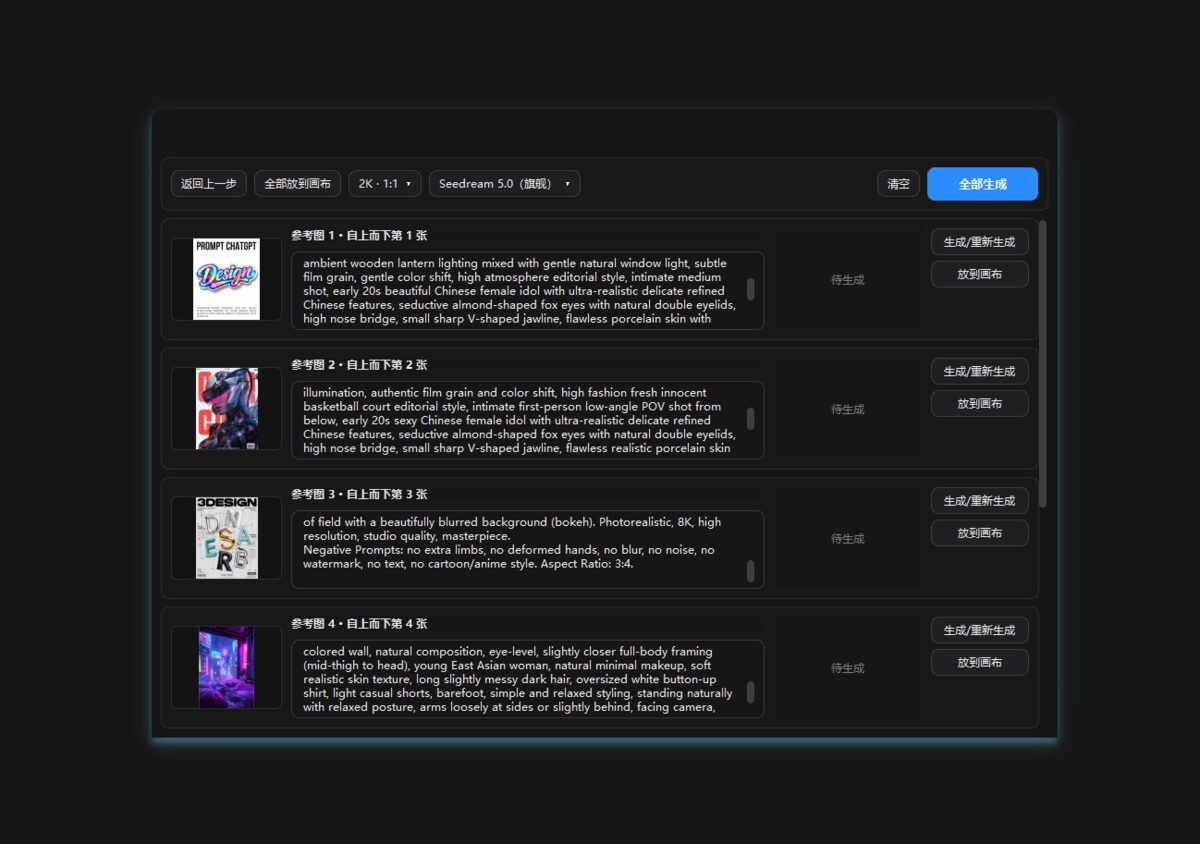This screenshot has height=844, width=1200.
Task: Select the PROMPT CHATGPT Design thumbnail
Action: [x=226, y=279]
